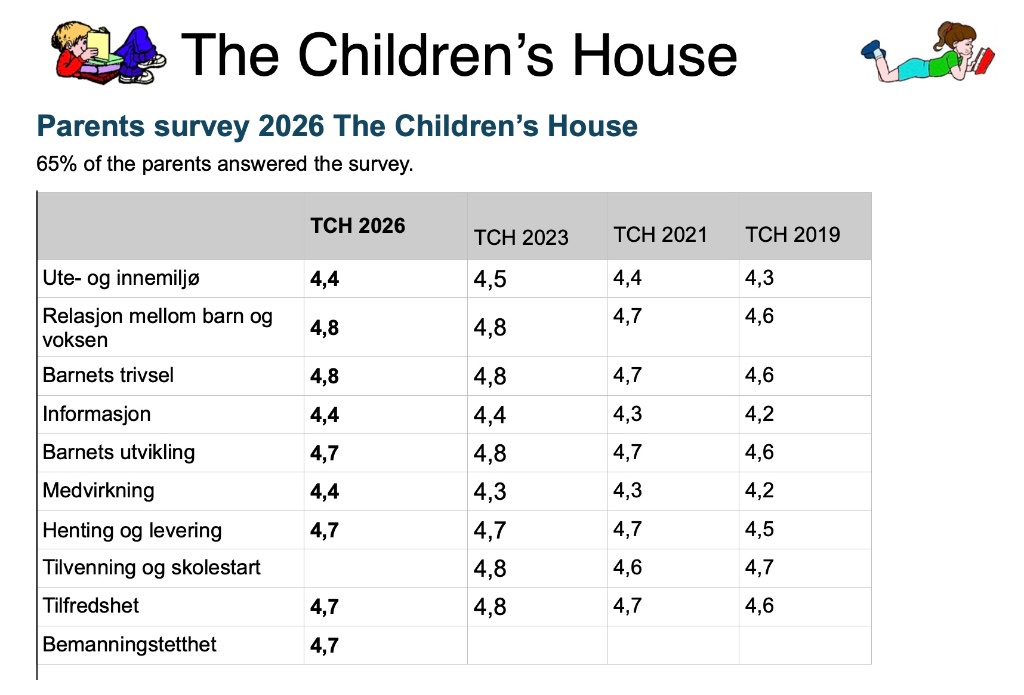Select 'Tilvenning og skolestart' row label
1024x695 pixels.
coord(151,567)
